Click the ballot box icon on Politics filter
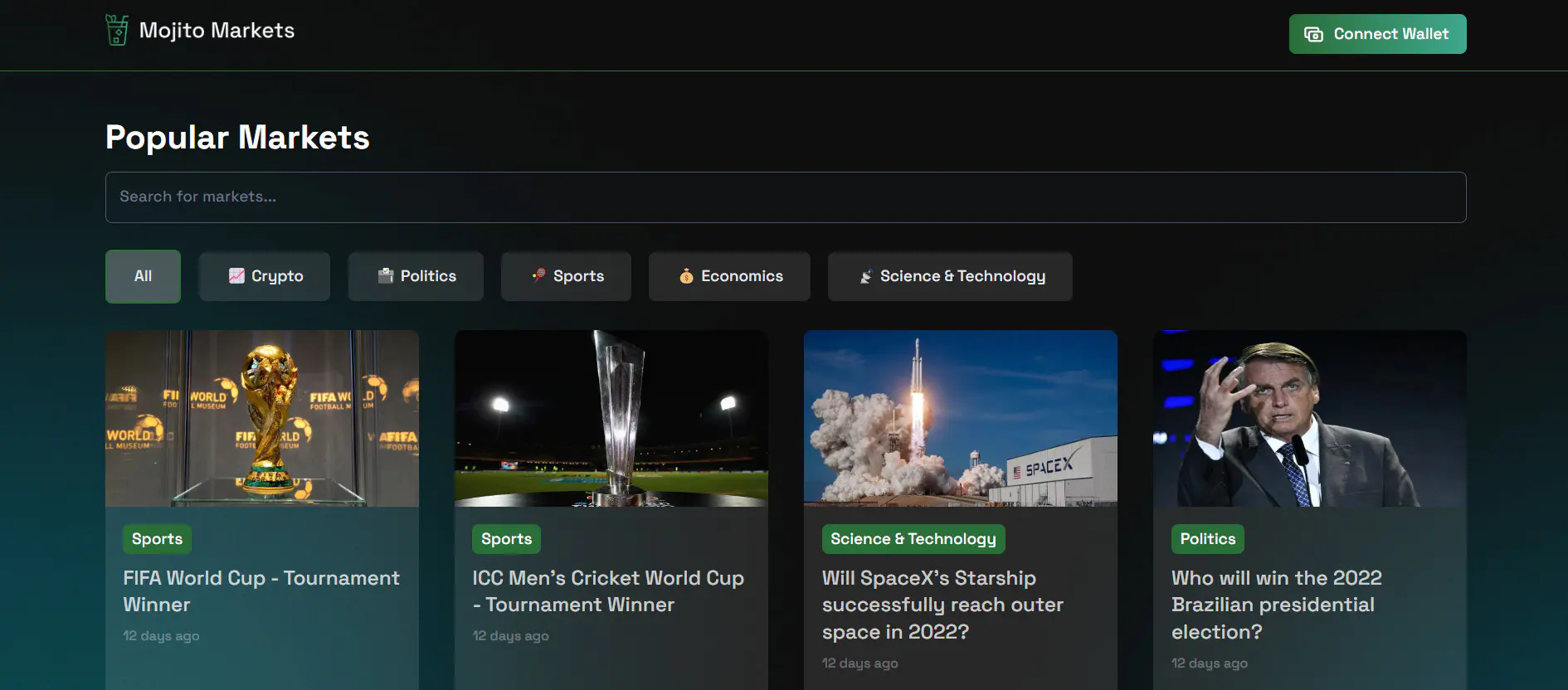The height and width of the screenshot is (690, 1568). (386, 275)
